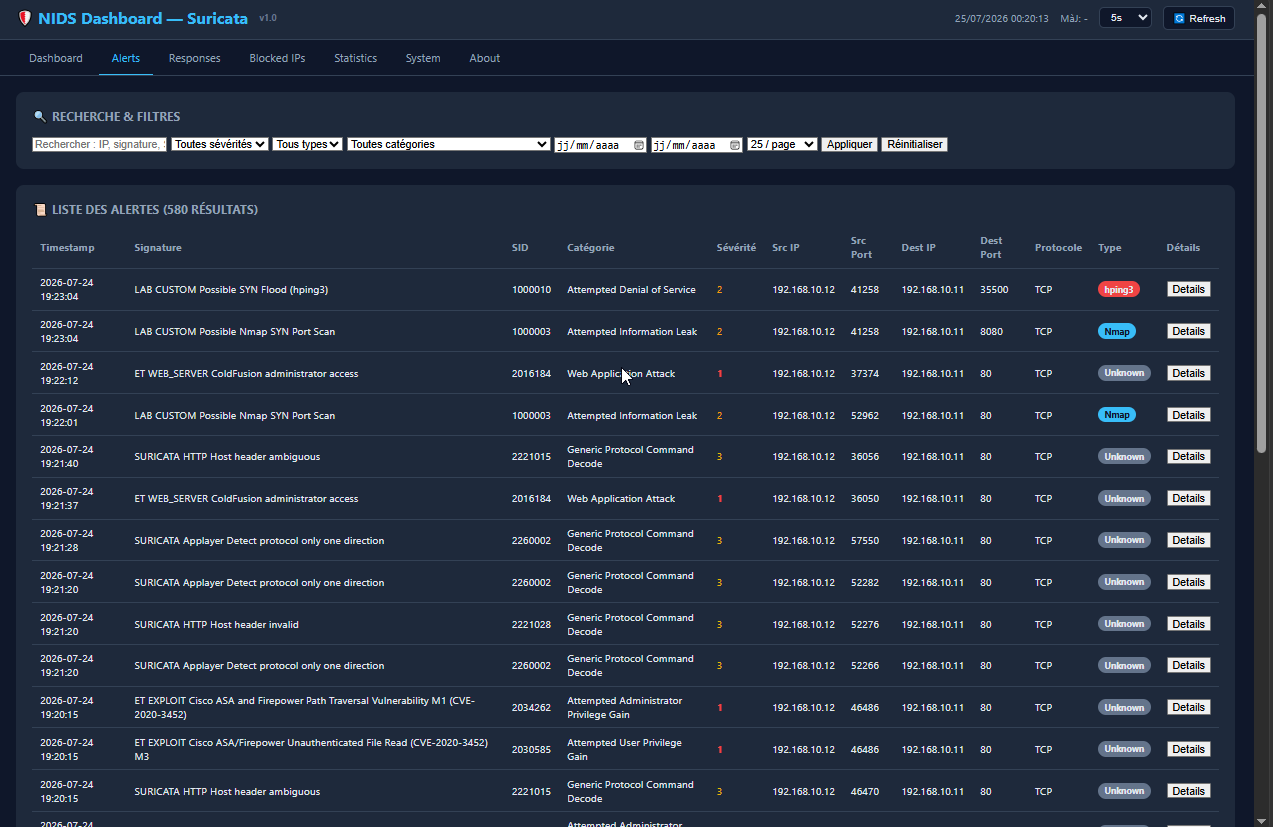Open the Responses tab
The width and height of the screenshot is (1273, 827).
[x=194, y=58]
